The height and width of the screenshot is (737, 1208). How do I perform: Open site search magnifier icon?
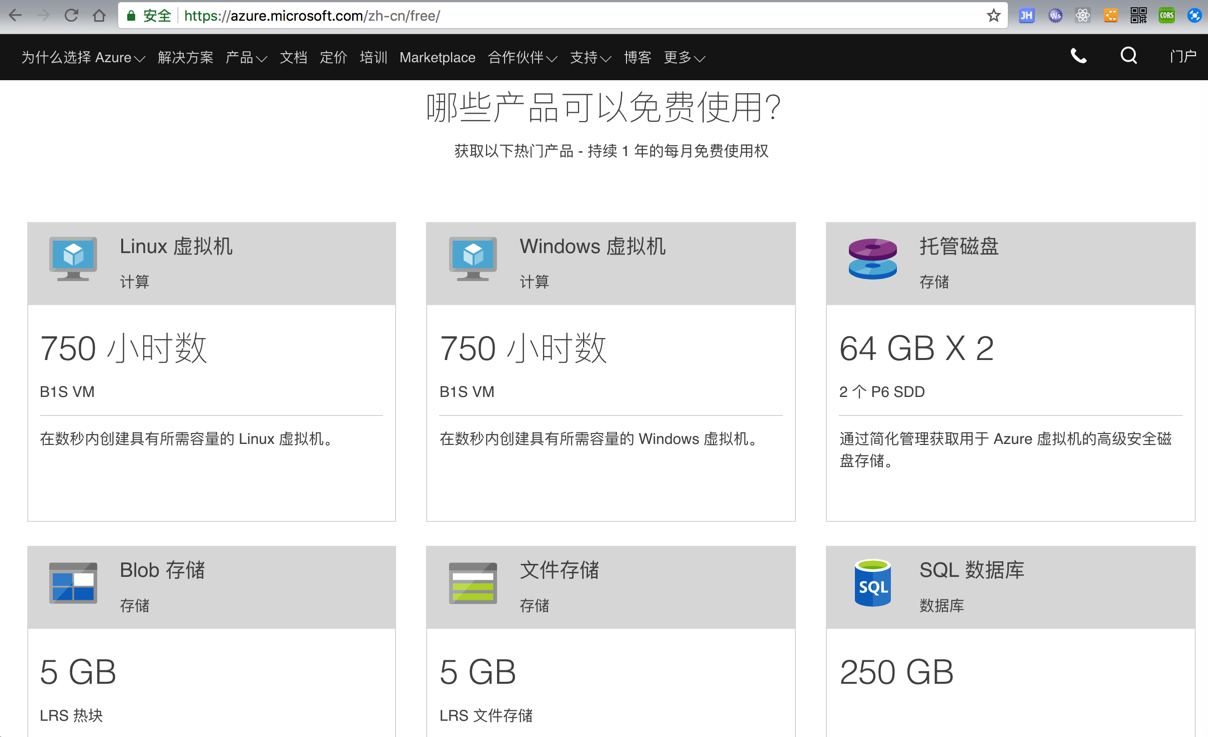click(x=1129, y=56)
